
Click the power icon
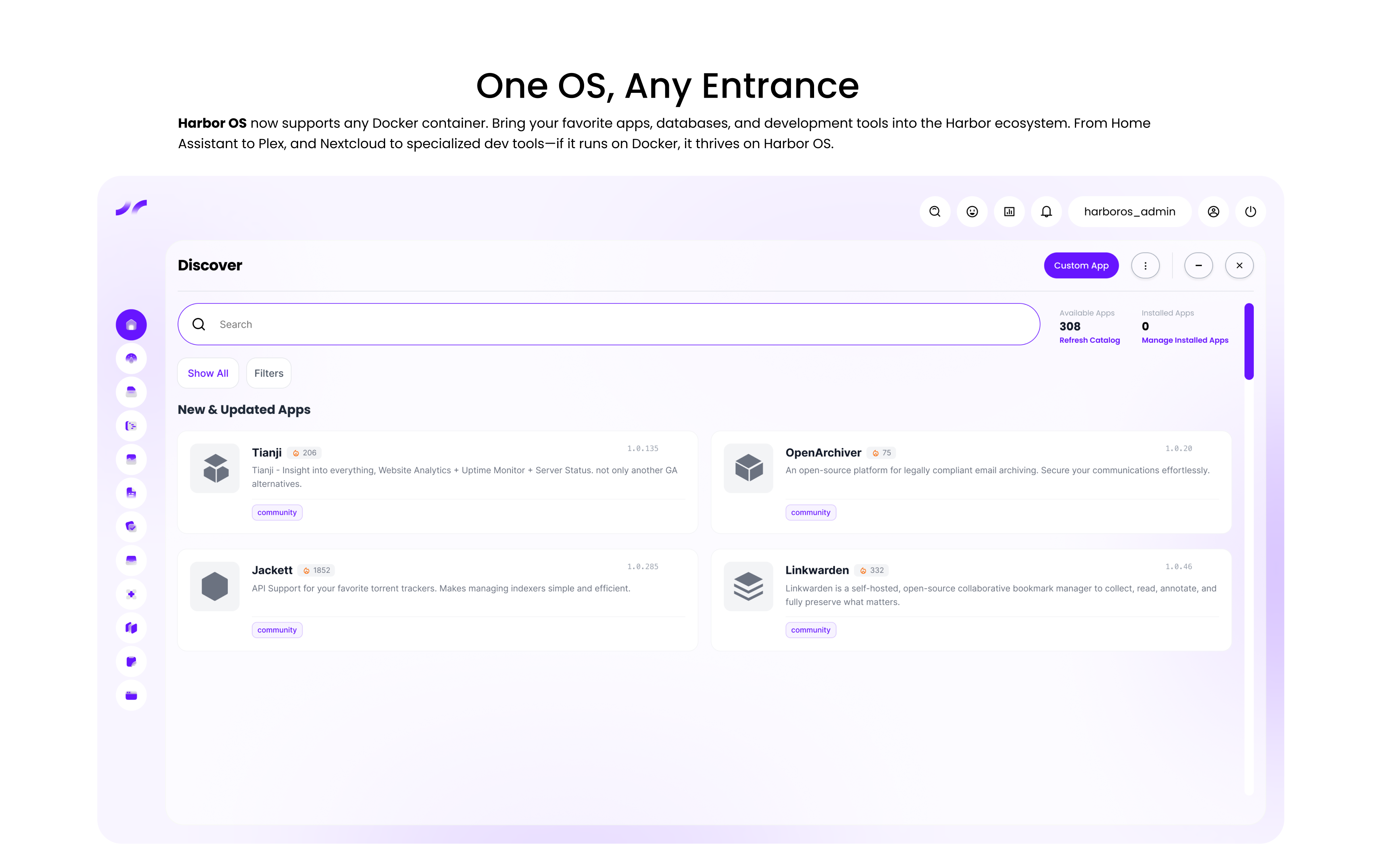pos(1250,212)
